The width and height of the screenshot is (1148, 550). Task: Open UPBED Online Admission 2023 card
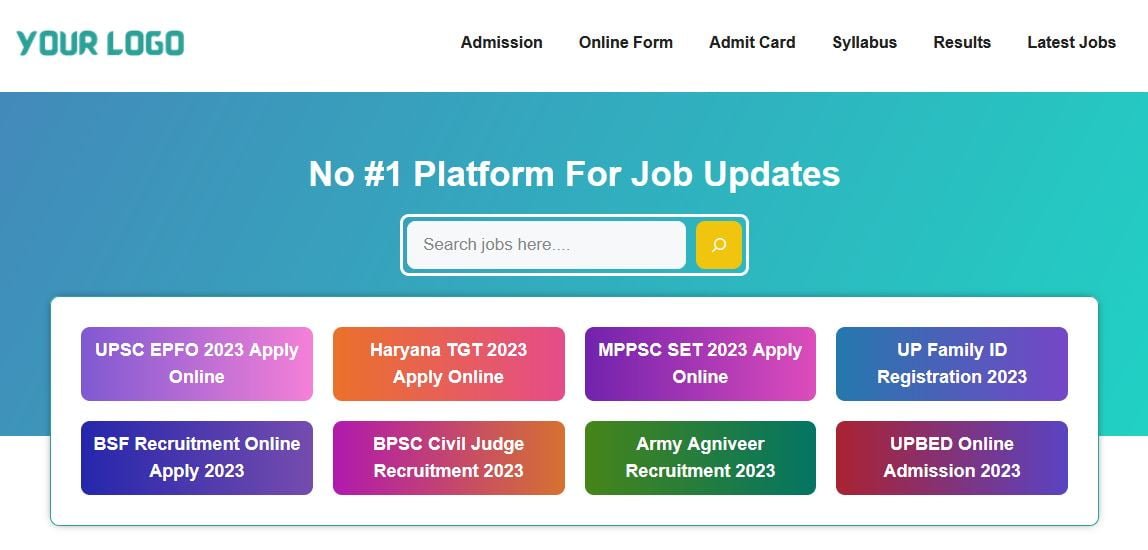[x=951, y=457]
